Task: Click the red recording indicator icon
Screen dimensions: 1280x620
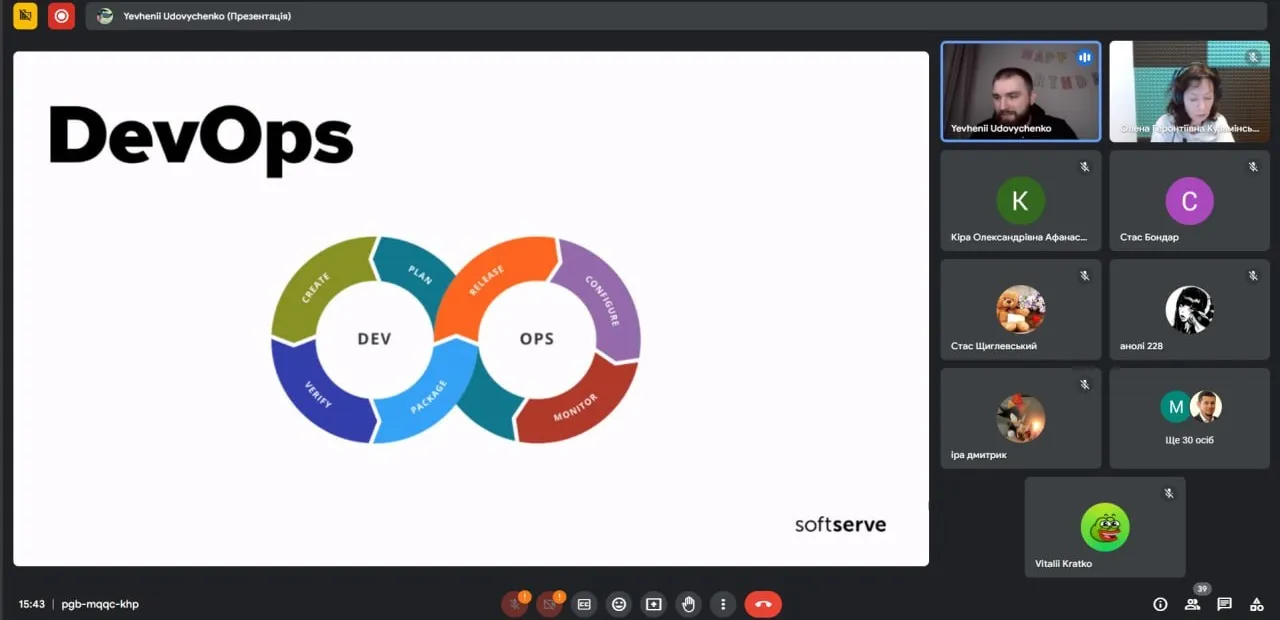Action: tap(61, 16)
